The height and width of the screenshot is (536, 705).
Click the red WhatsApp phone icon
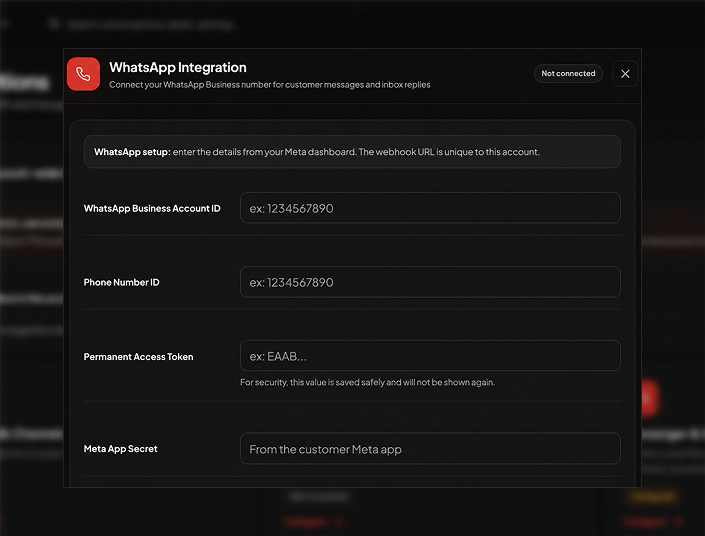coord(83,74)
